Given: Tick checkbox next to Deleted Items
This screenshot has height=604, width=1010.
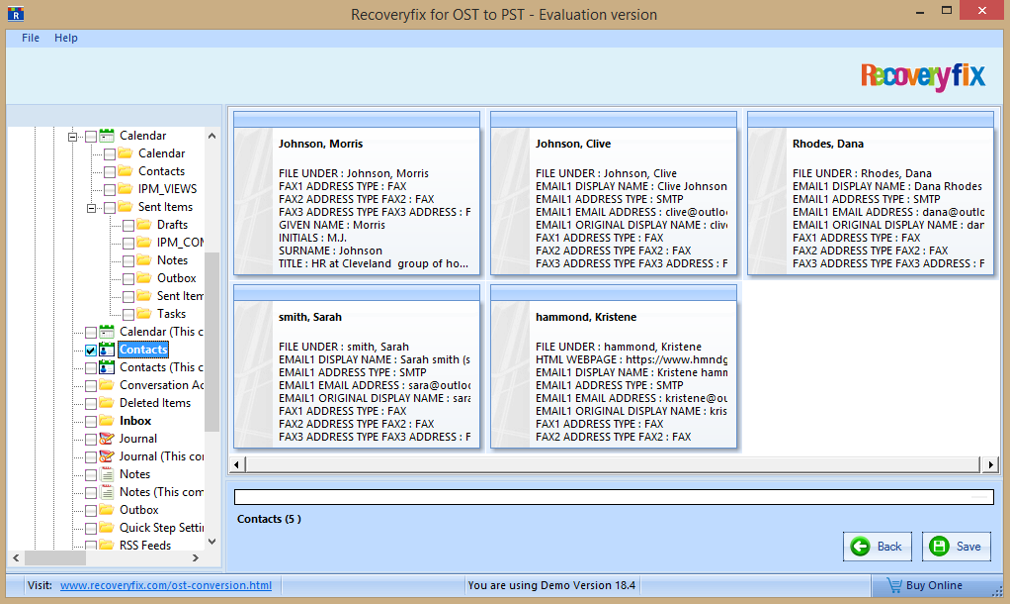Looking at the screenshot, I should [91, 404].
